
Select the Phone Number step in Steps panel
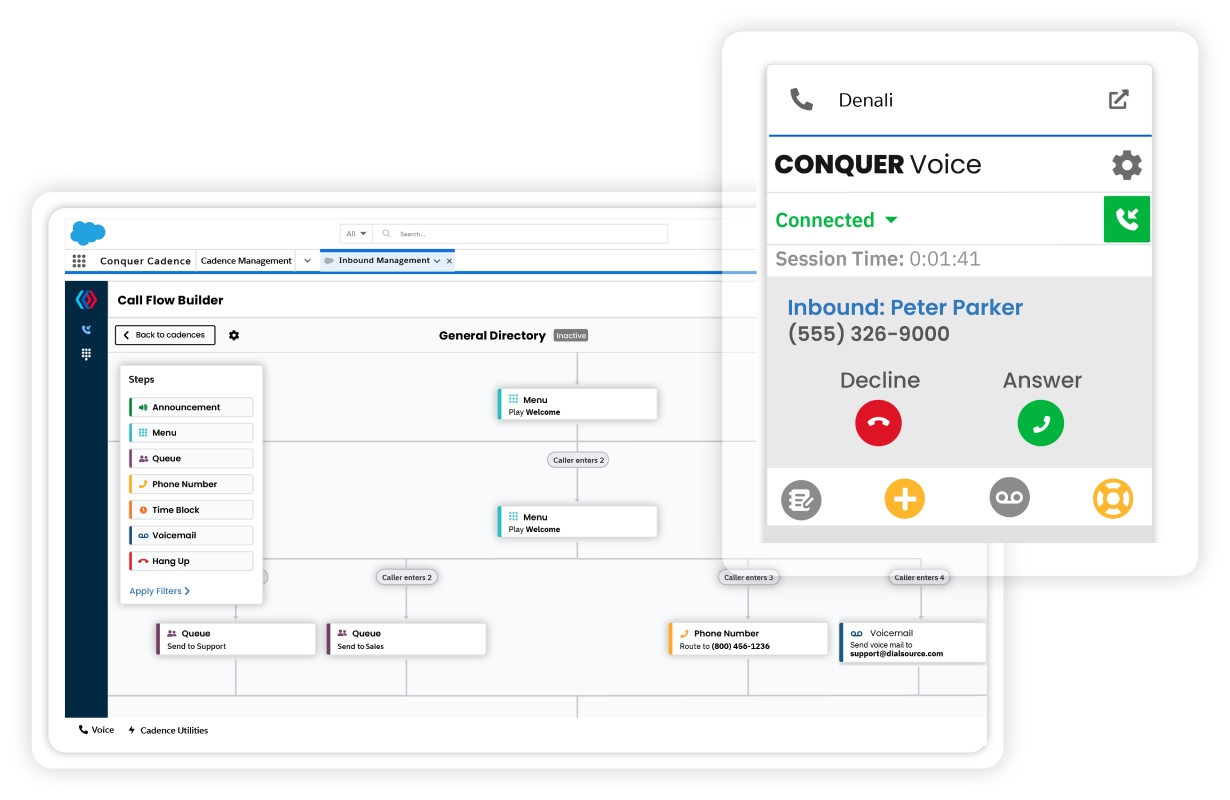[191, 484]
